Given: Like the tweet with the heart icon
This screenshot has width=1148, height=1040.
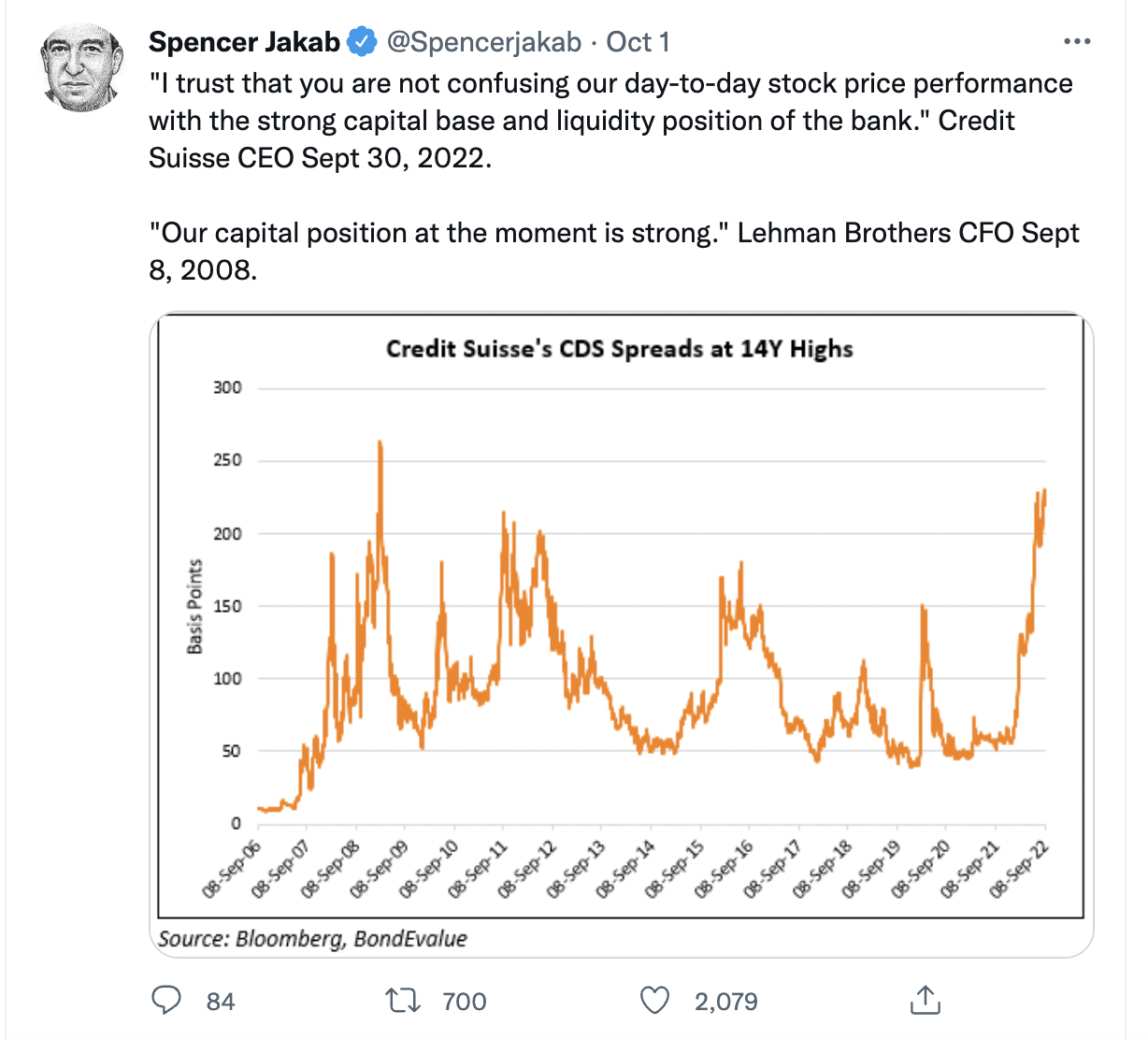Looking at the screenshot, I should [x=654, y=1001].
